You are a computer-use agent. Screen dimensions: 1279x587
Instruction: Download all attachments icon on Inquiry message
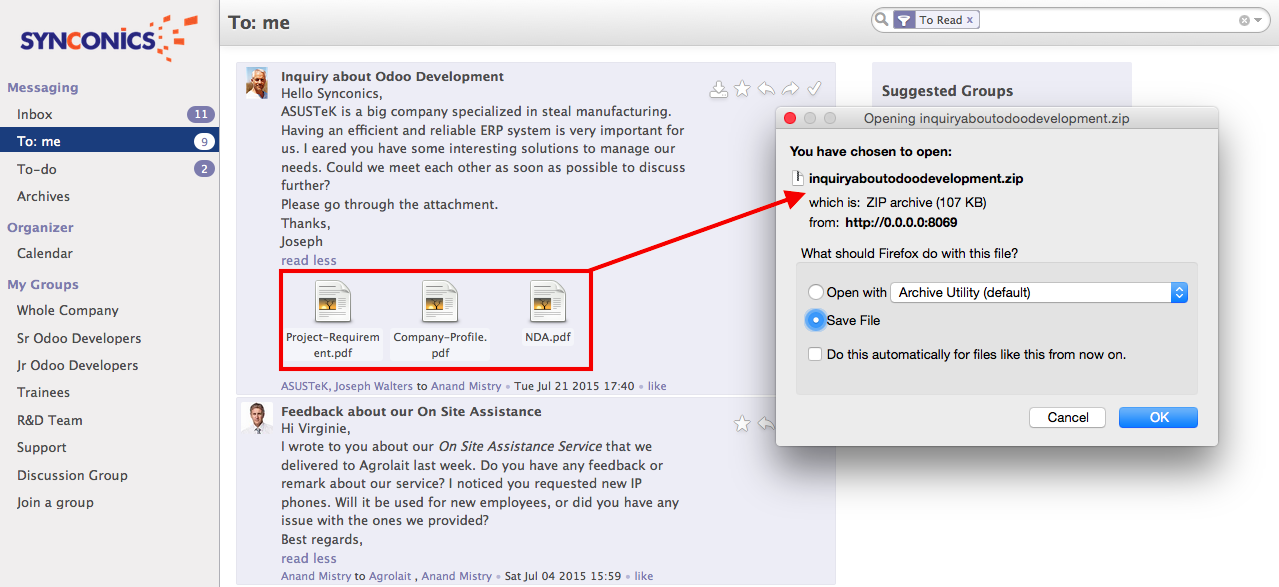[x=718, y=89]
